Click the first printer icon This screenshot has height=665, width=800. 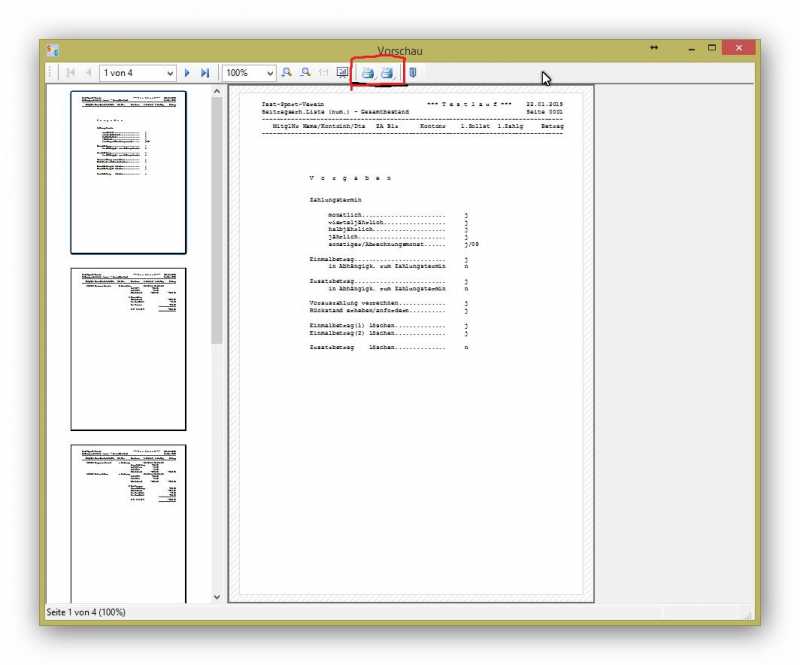pyautogui.click(x=368, y=73)
